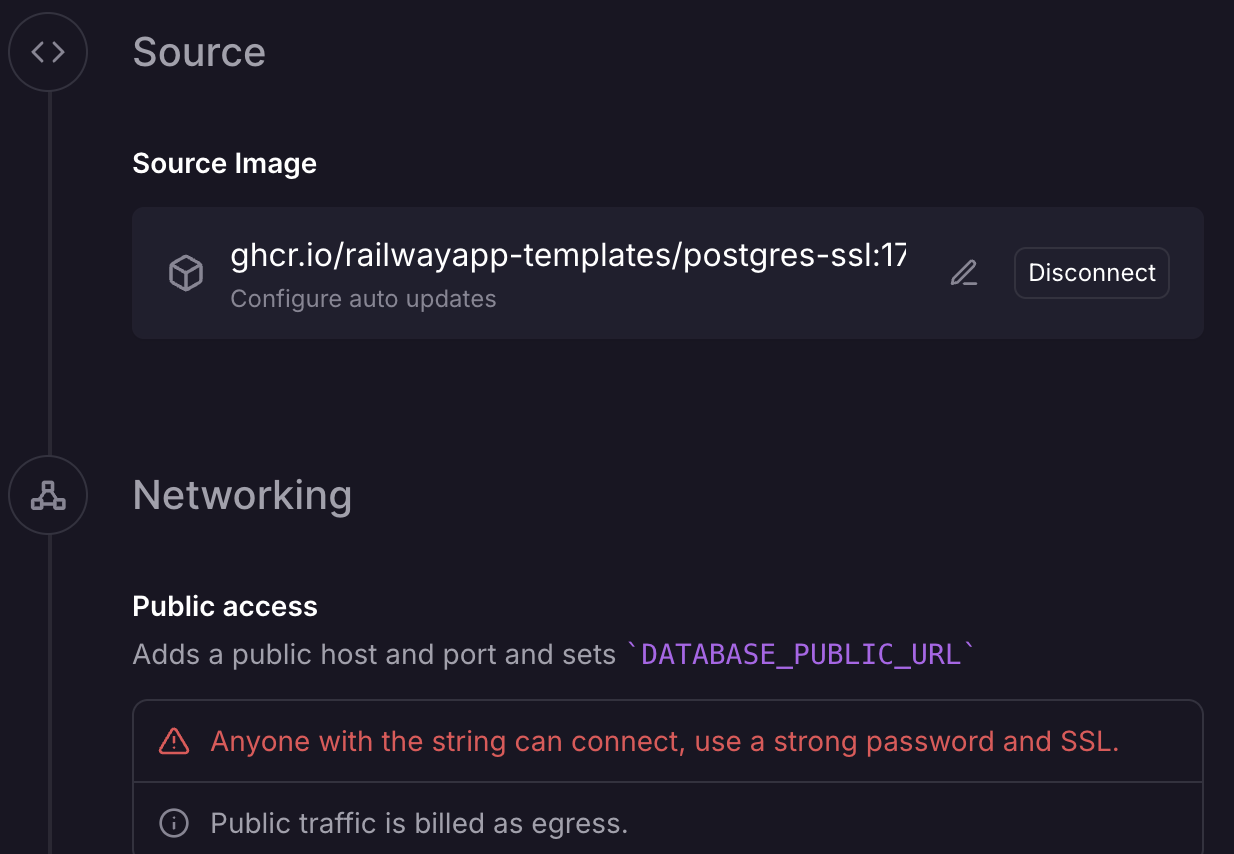The height and width of the screenshot is (854, 1234).
Task: Click the Source Image label
Action: (x=224, y=163)
